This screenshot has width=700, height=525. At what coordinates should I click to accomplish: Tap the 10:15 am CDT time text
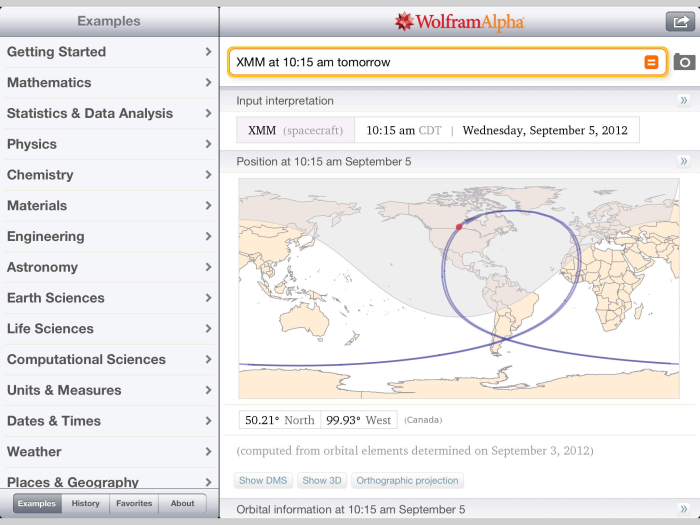click(404, 130)
